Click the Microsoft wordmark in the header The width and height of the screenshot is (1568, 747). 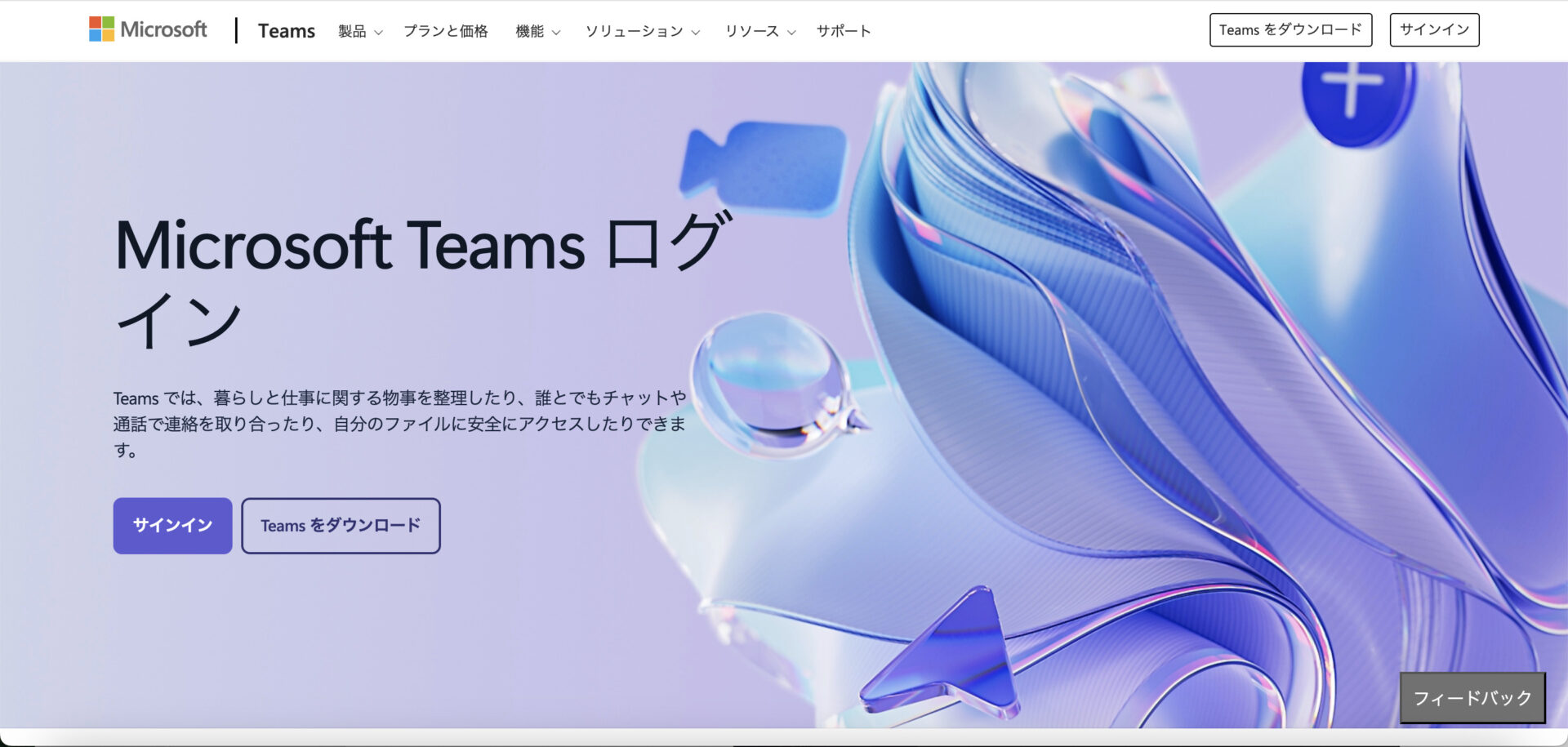(163, 29)
